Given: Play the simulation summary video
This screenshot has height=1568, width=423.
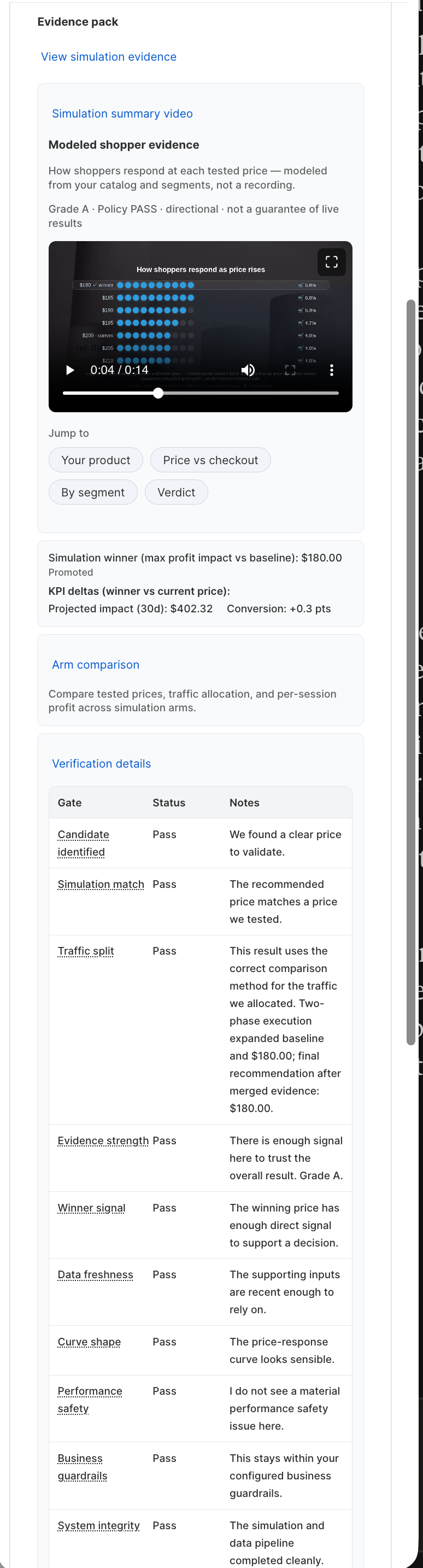Looking at the screenshot, I should click(x=70, y=370).
